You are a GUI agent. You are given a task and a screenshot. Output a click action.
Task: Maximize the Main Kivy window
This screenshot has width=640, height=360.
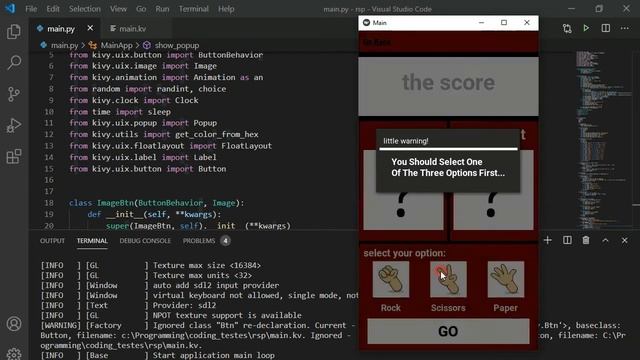click(504, 23)
